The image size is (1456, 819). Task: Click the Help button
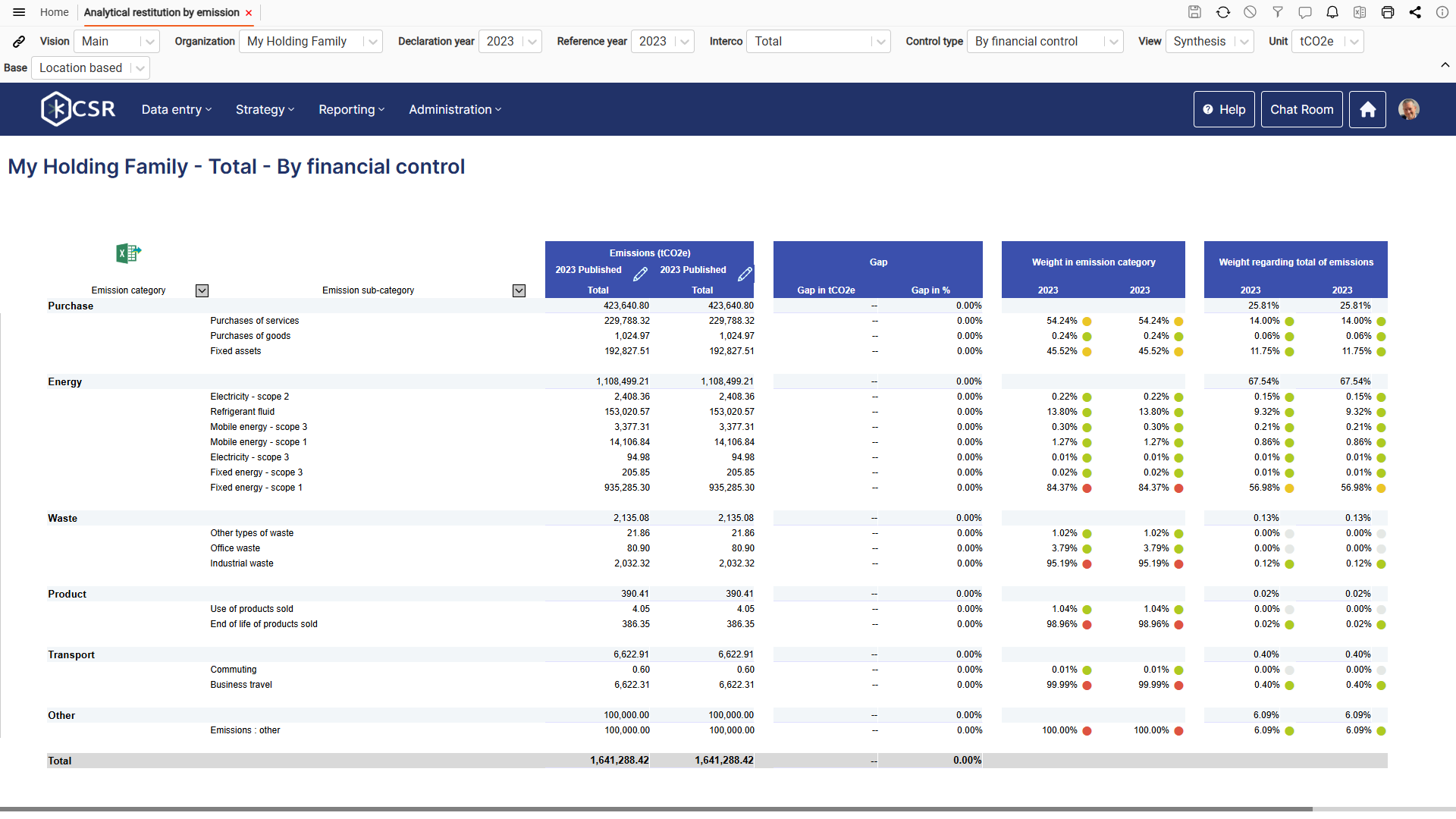(1224, 109)
